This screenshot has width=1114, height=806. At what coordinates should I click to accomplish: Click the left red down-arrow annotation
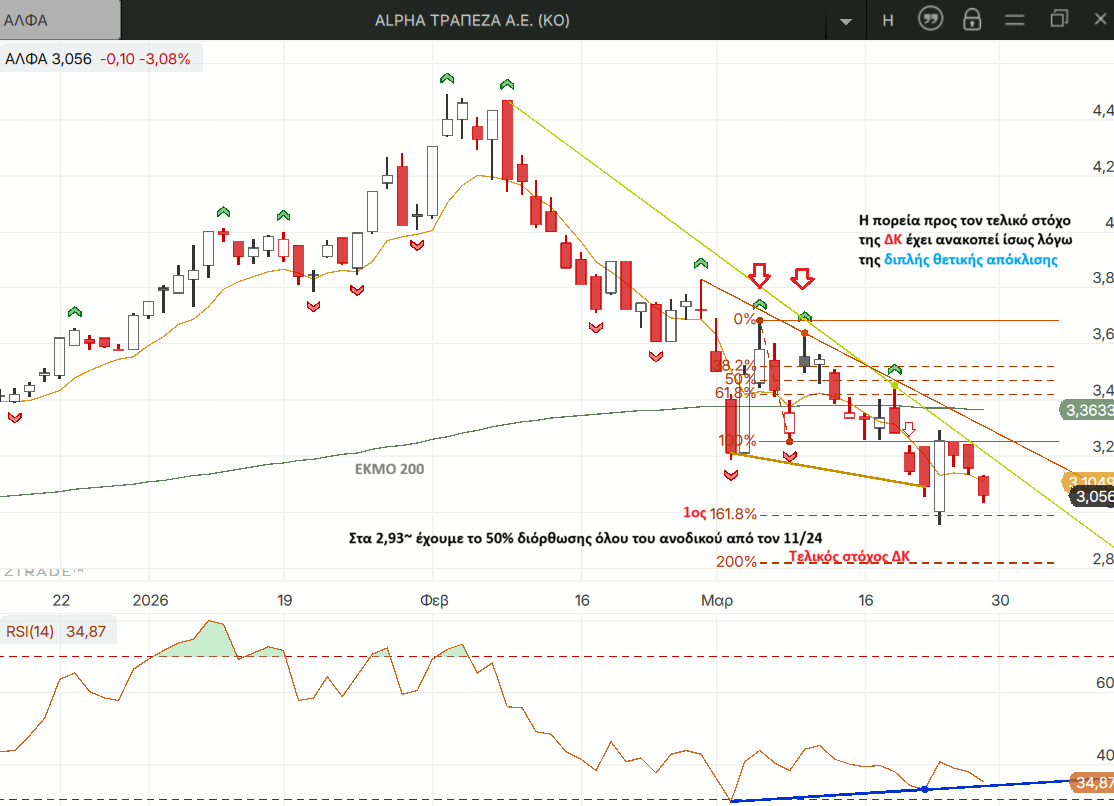click(x=760, y=275)
